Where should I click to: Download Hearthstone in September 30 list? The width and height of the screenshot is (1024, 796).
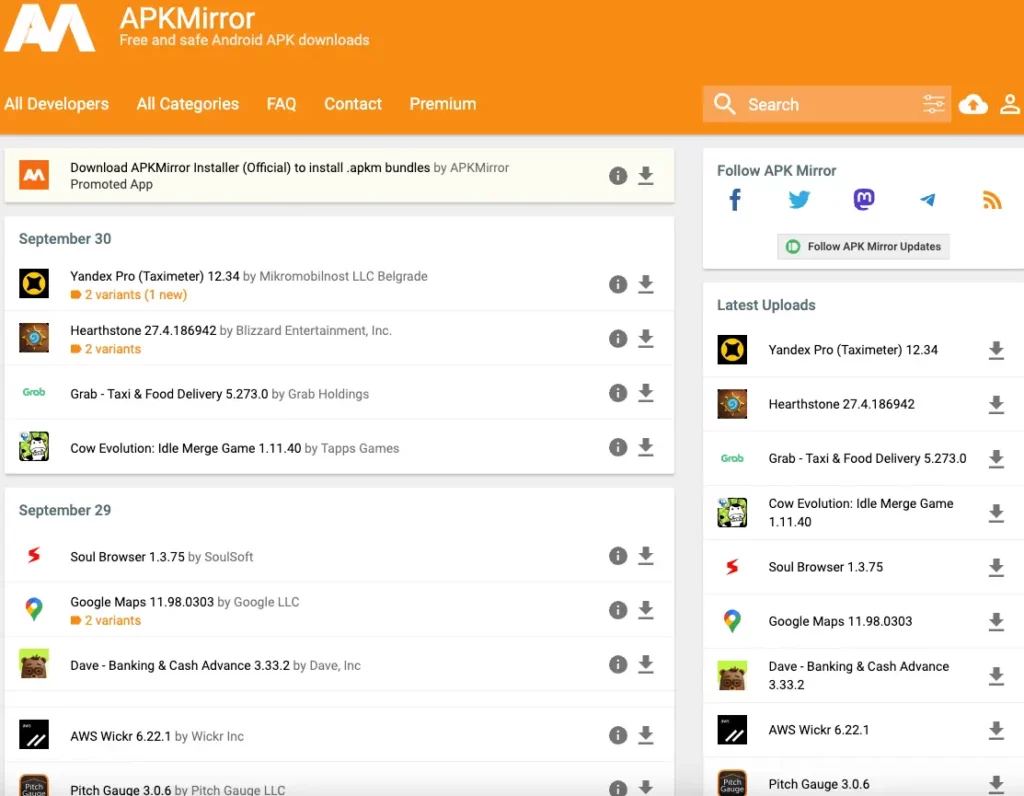point(646,338)
